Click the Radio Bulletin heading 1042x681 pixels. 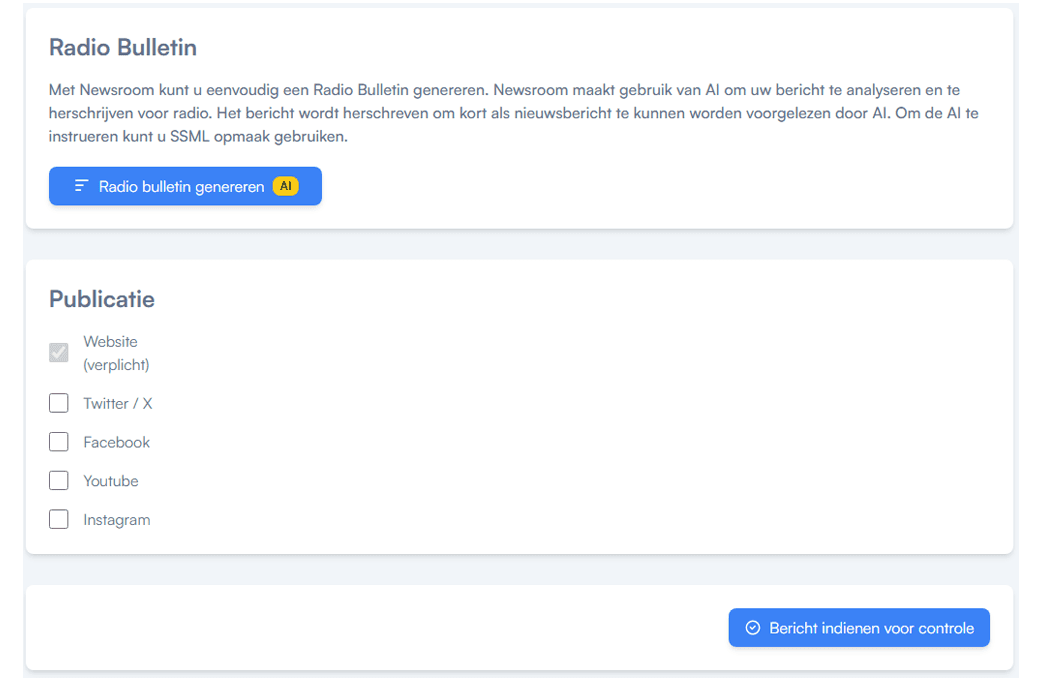pos(123,48)
